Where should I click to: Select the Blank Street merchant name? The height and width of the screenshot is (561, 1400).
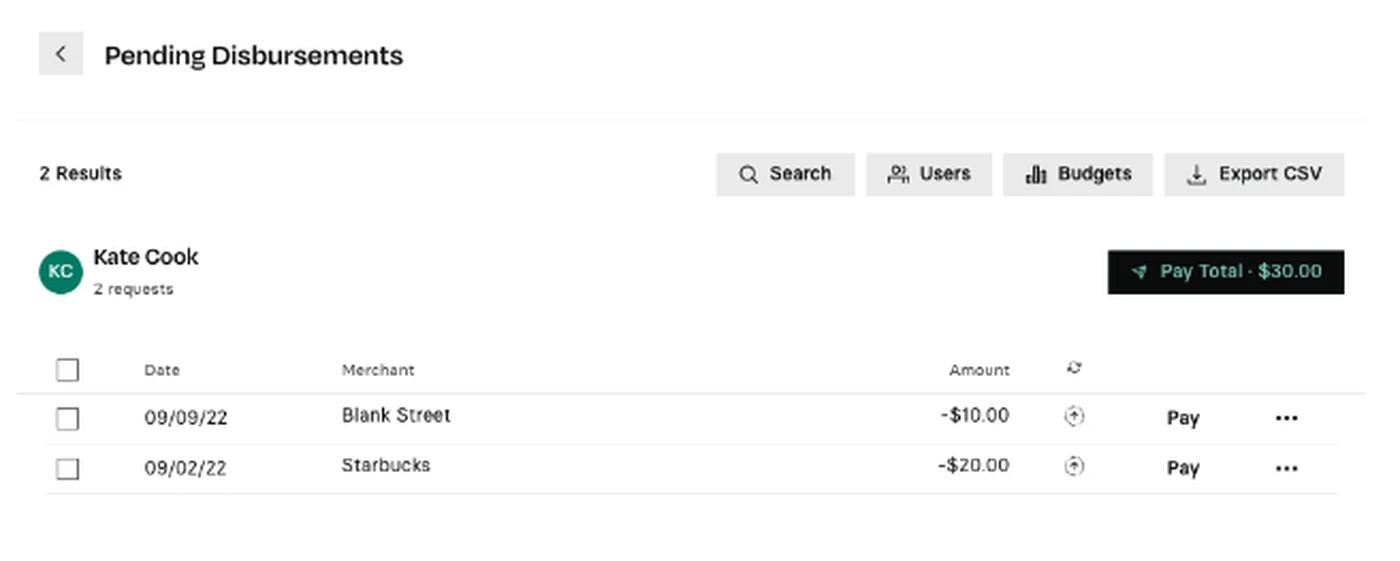click(x=396, y=415)
